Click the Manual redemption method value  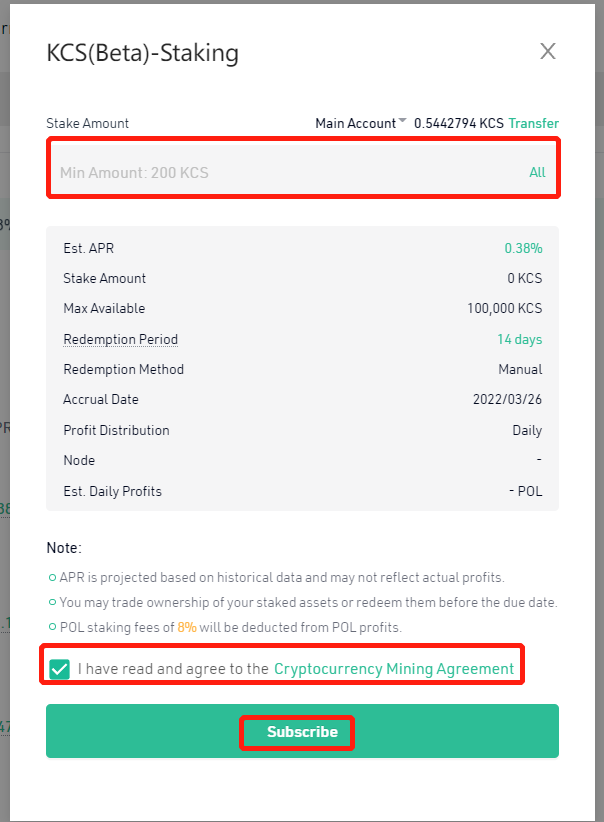520,370
